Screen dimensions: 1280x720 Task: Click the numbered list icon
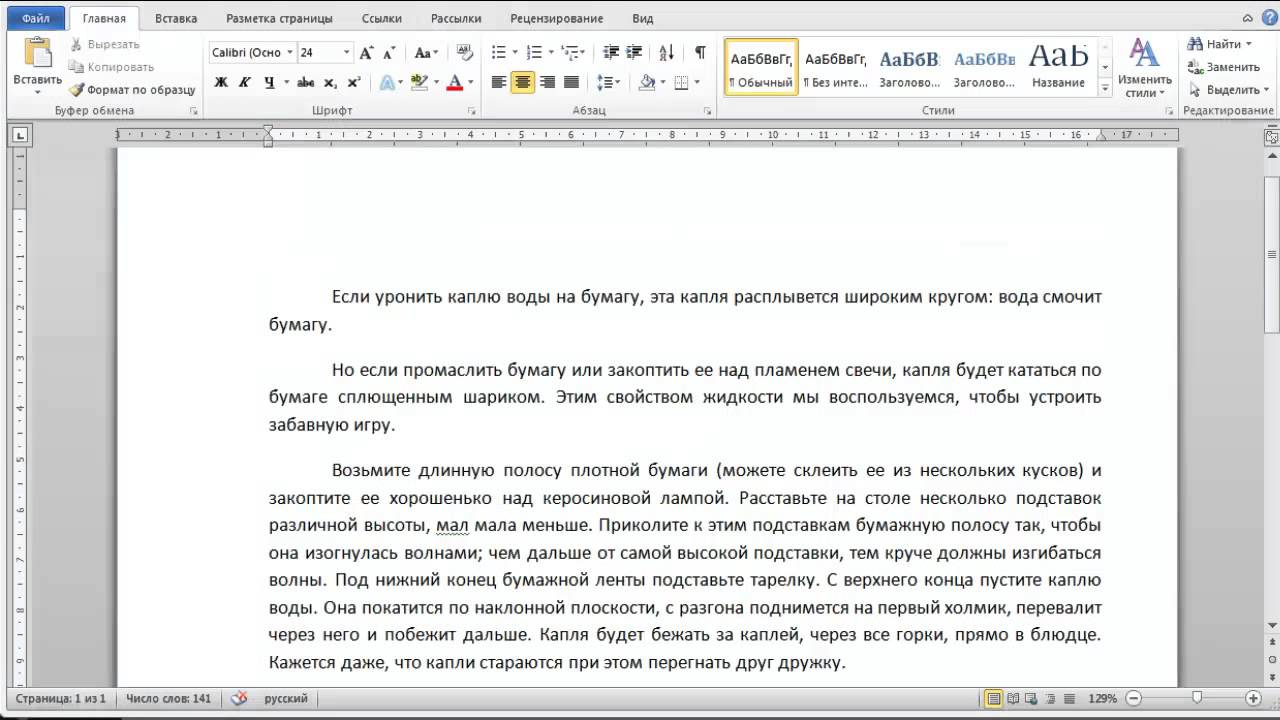click(x=534, y=53)
